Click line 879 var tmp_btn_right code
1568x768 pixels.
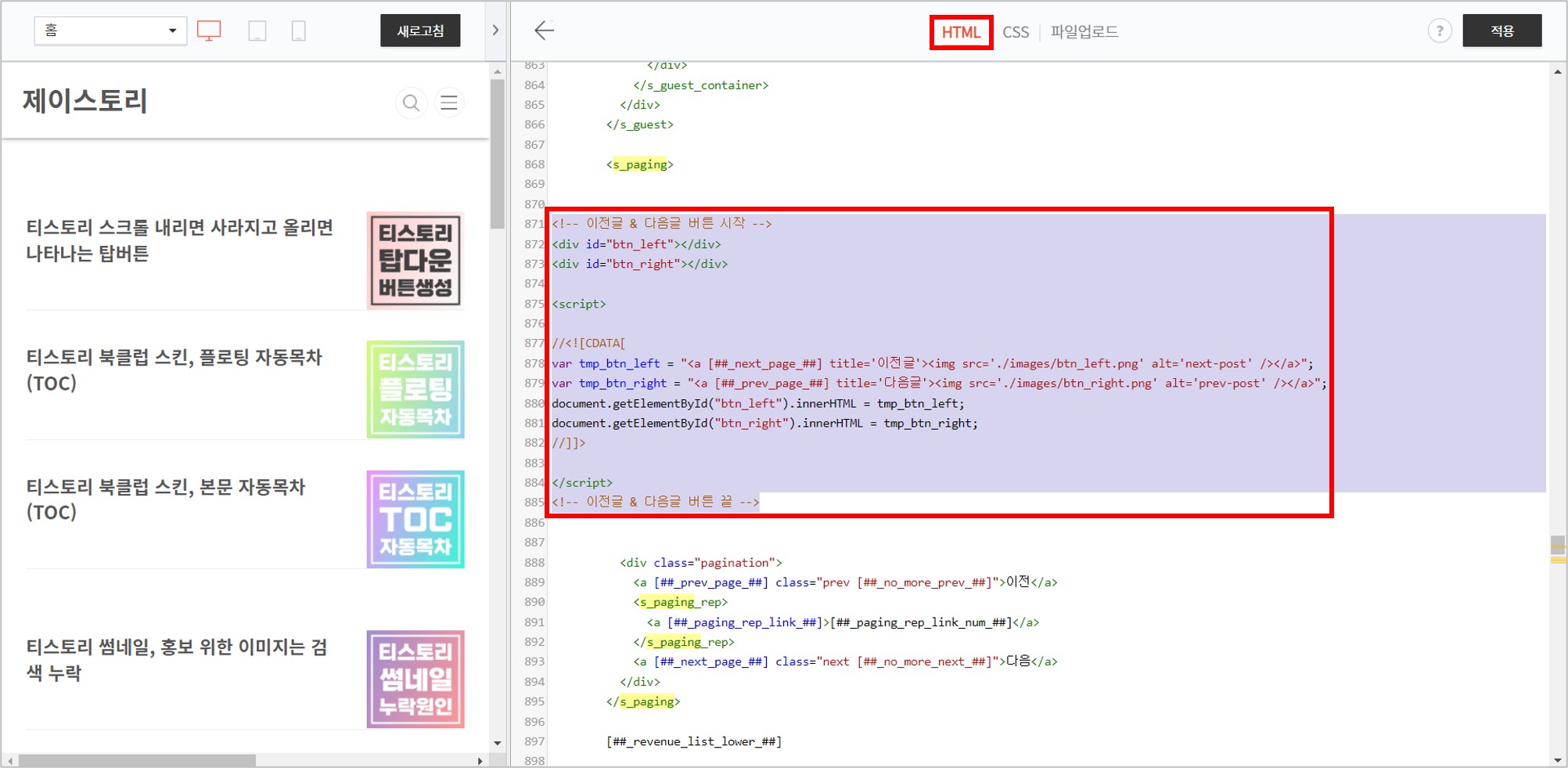click(x=939, y=383)
